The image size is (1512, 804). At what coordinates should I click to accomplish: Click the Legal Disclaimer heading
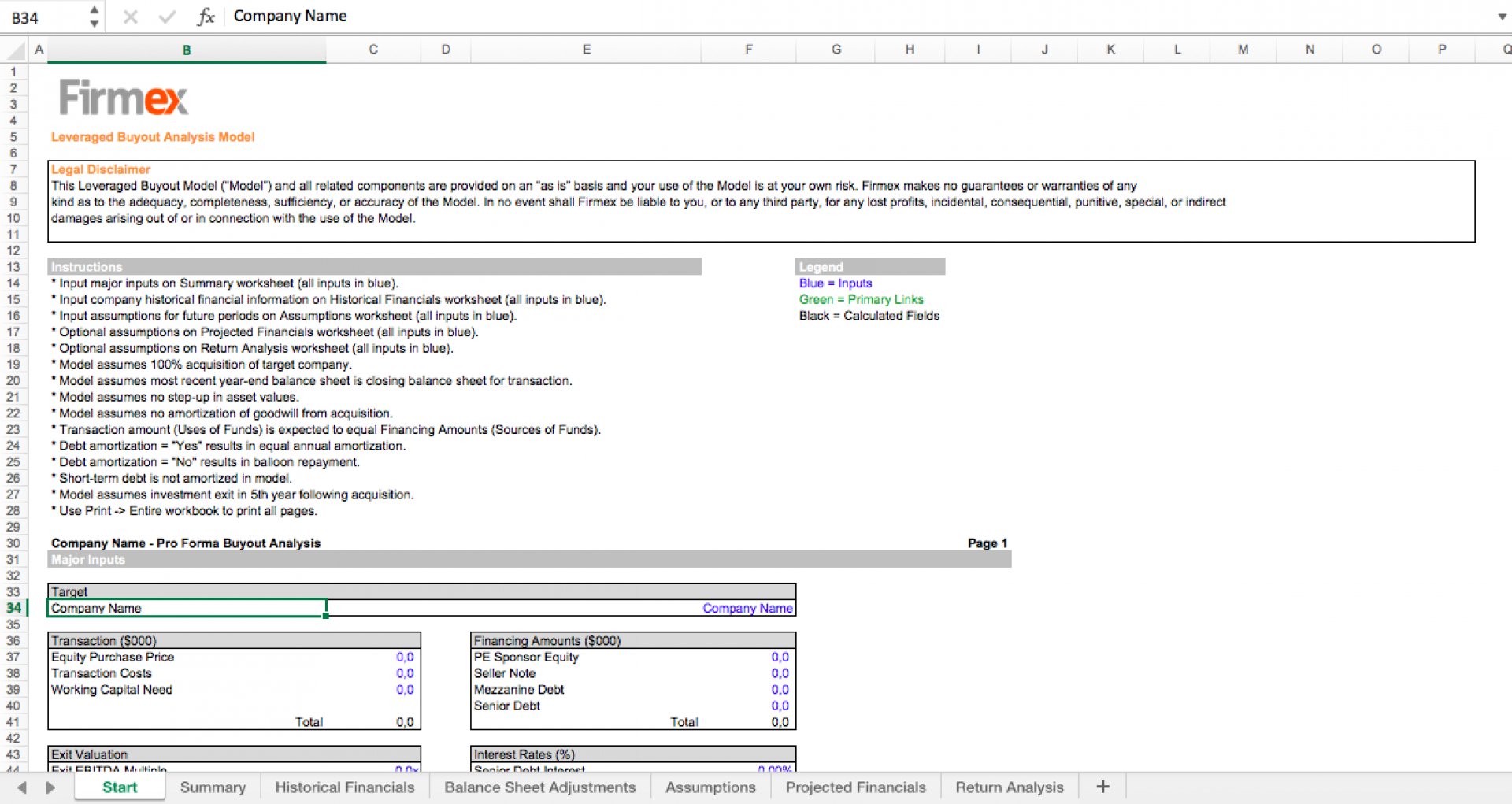pyautogui.click(x=101, y=169)
